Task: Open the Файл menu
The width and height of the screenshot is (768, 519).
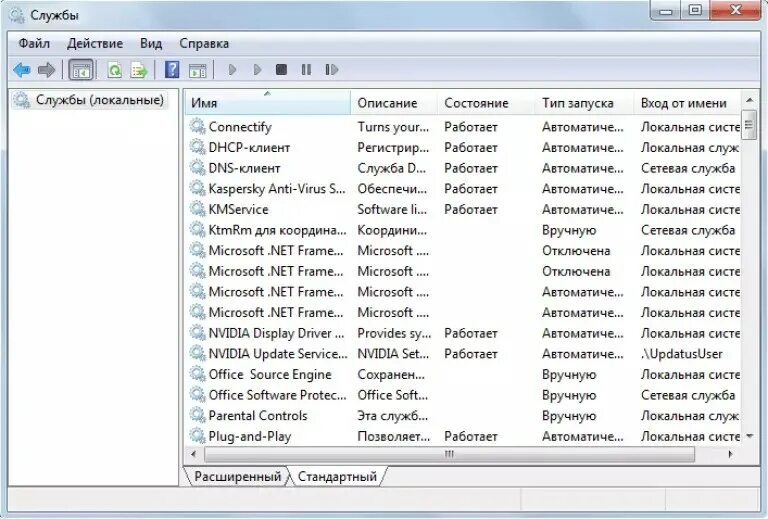Action: pyautogui.click(x=34, y=44)
